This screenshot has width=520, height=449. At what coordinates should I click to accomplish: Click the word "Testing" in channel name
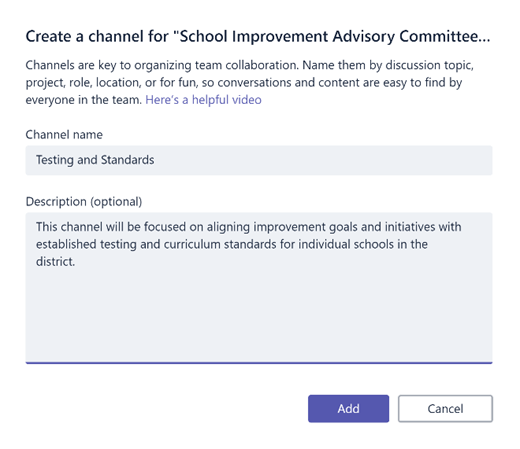point(55,160)
